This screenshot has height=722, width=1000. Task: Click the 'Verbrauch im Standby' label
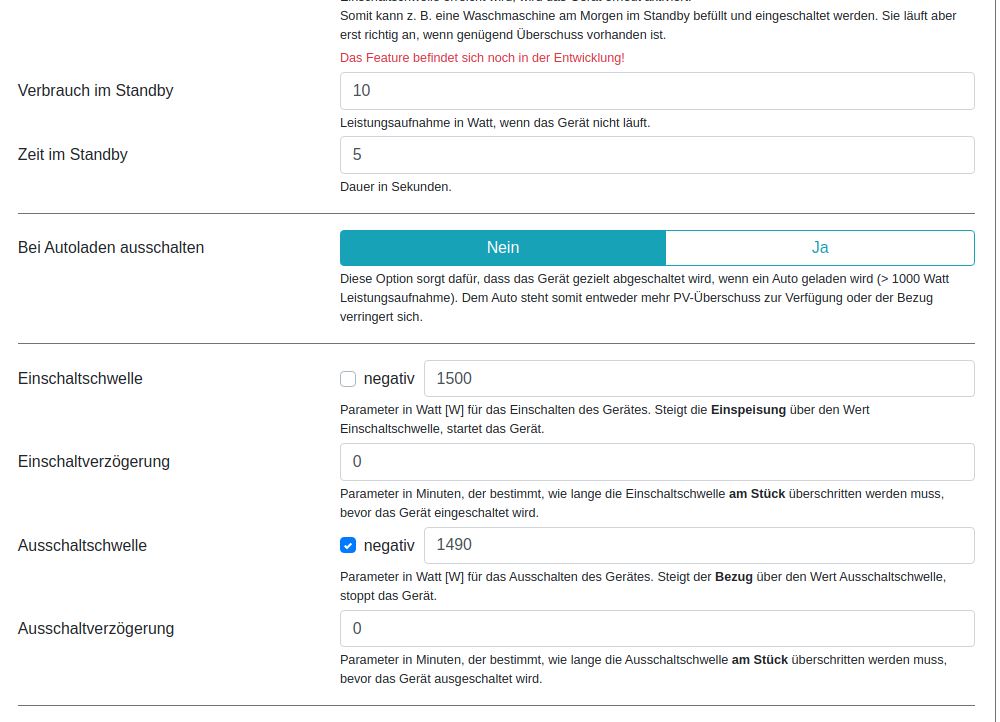click(x=96, y=91)
